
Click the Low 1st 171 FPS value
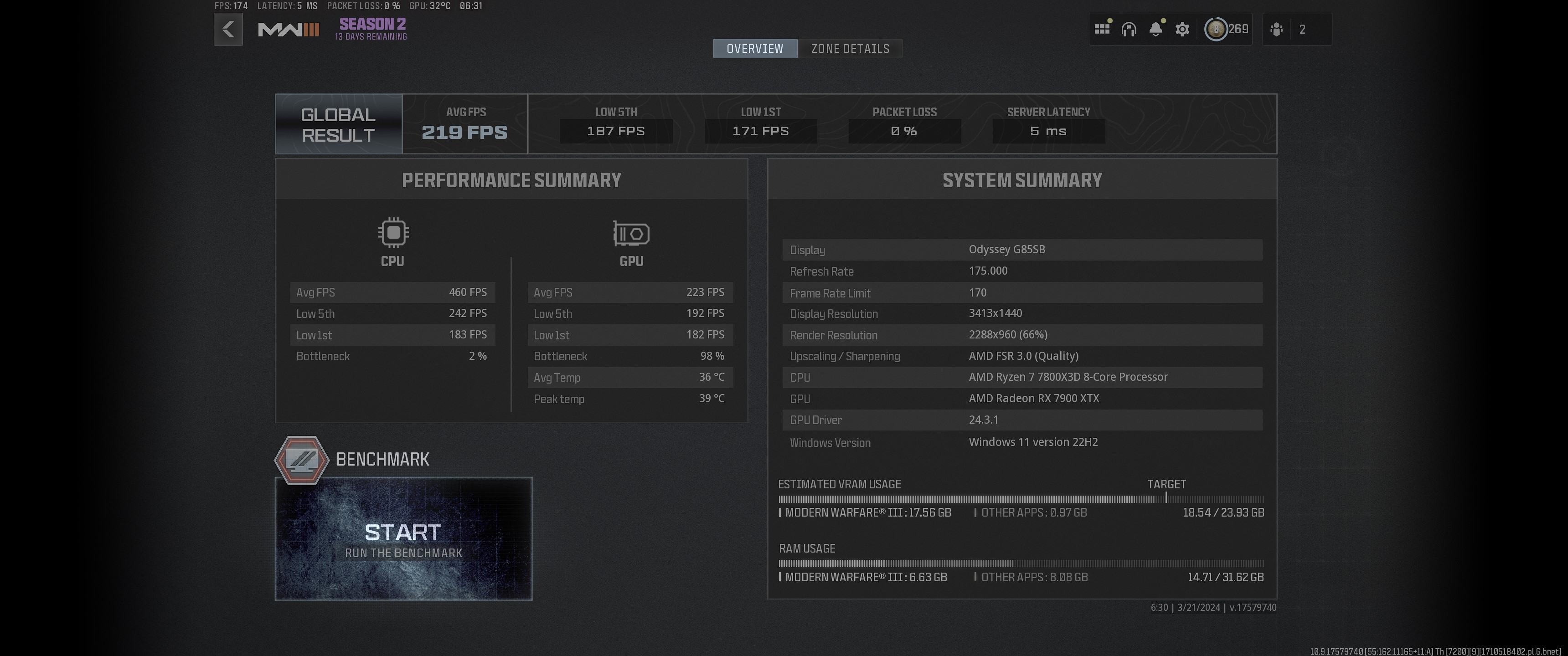point(761,132)
